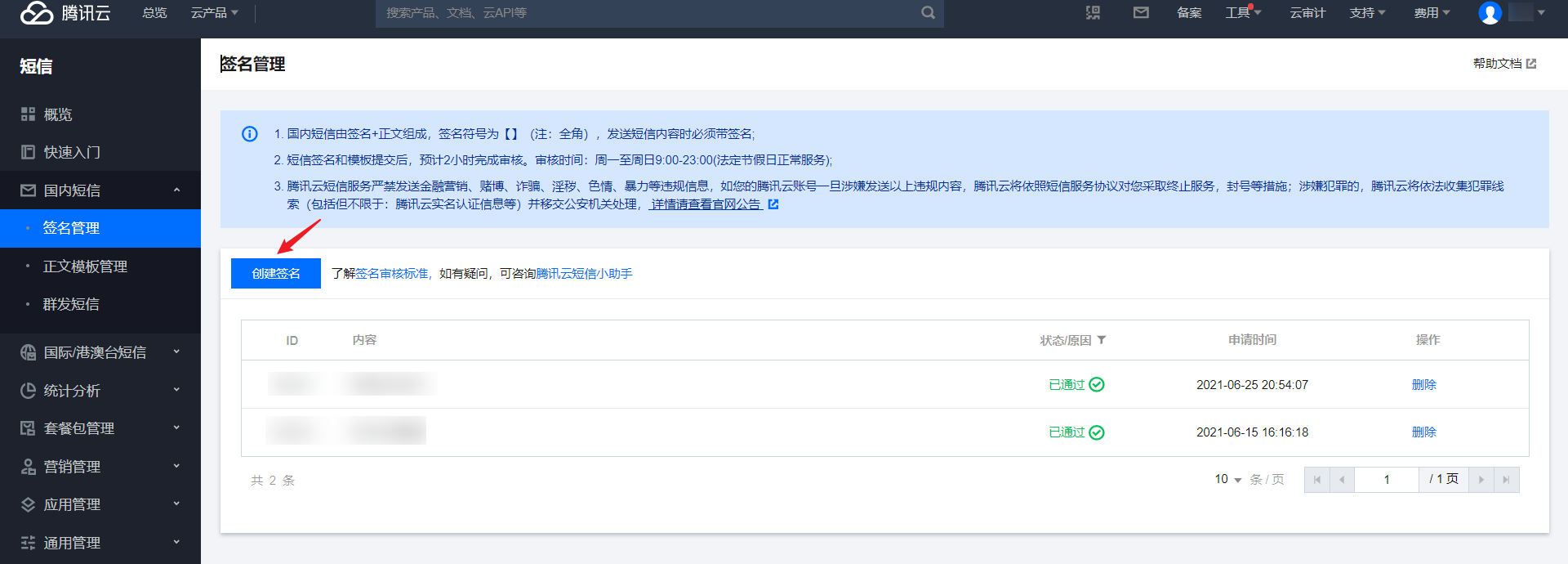The width and height of the screenshot is (1568, 564).
Task: Click the 状态/原因 column header text
Action: (x=1066, y=340)
